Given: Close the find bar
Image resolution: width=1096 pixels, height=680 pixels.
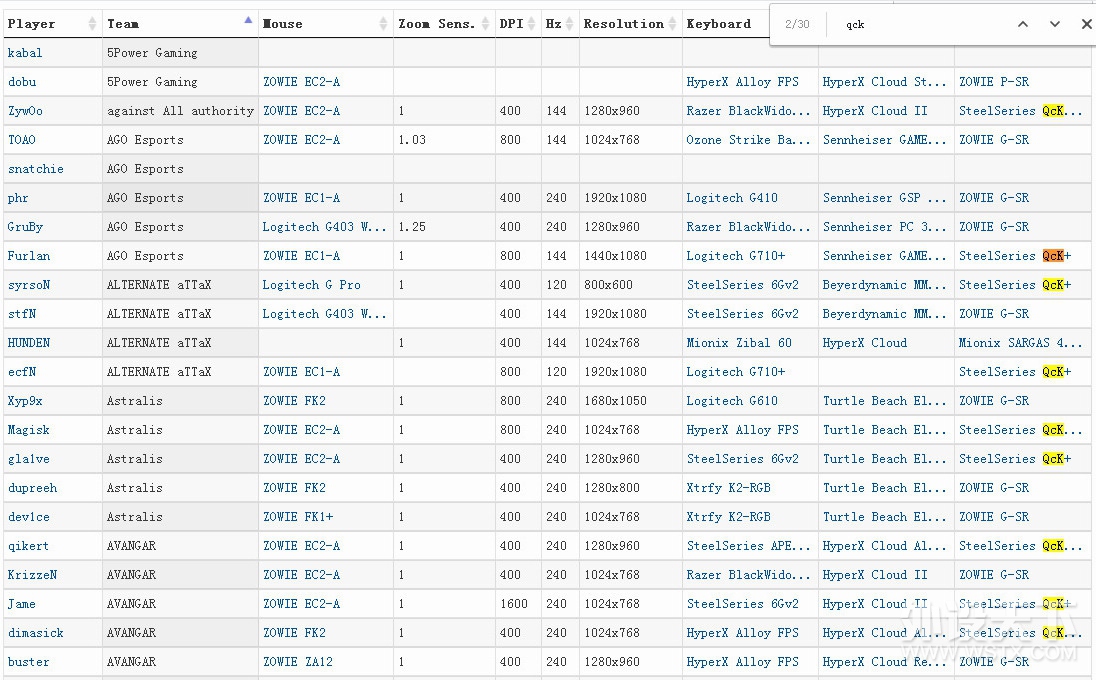Looking at the screenshot, I should [x=1086, y=24].
